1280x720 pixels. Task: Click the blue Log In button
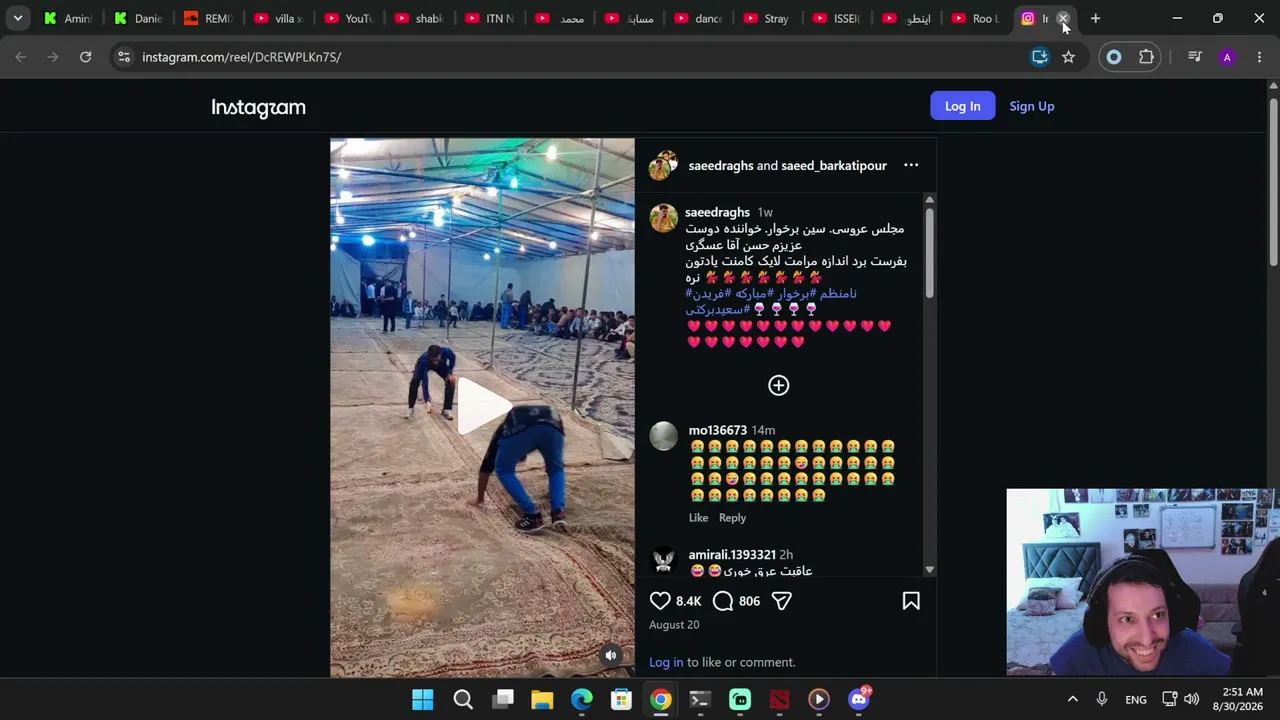pos(963,106)
